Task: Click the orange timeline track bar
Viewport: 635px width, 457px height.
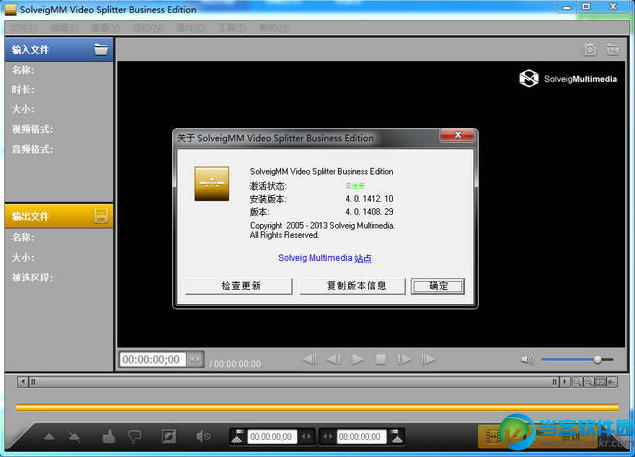Action: 317,407
